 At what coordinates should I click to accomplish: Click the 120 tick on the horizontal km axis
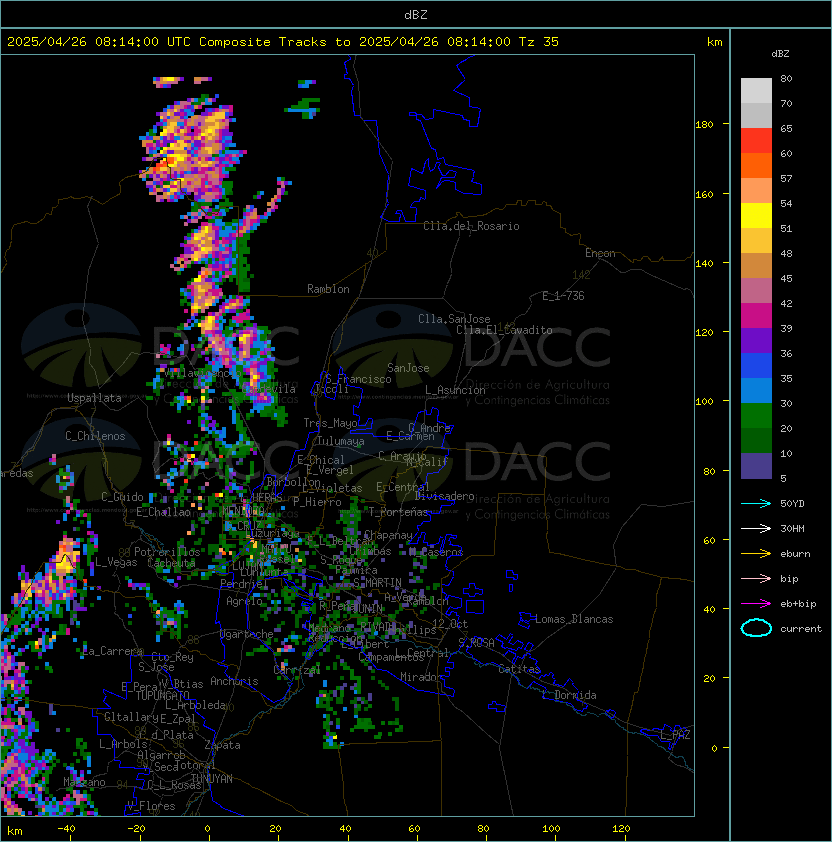621,829
